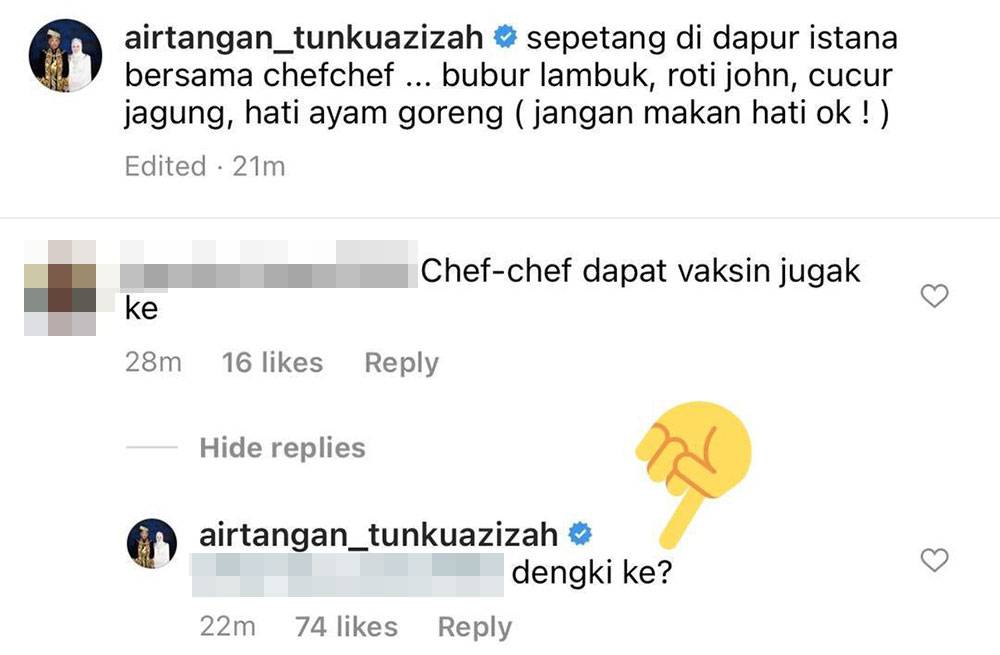This screenshot has width=1000, height=655.
Task: Tap the 22m reply timestamp
Action: (228, 627)
